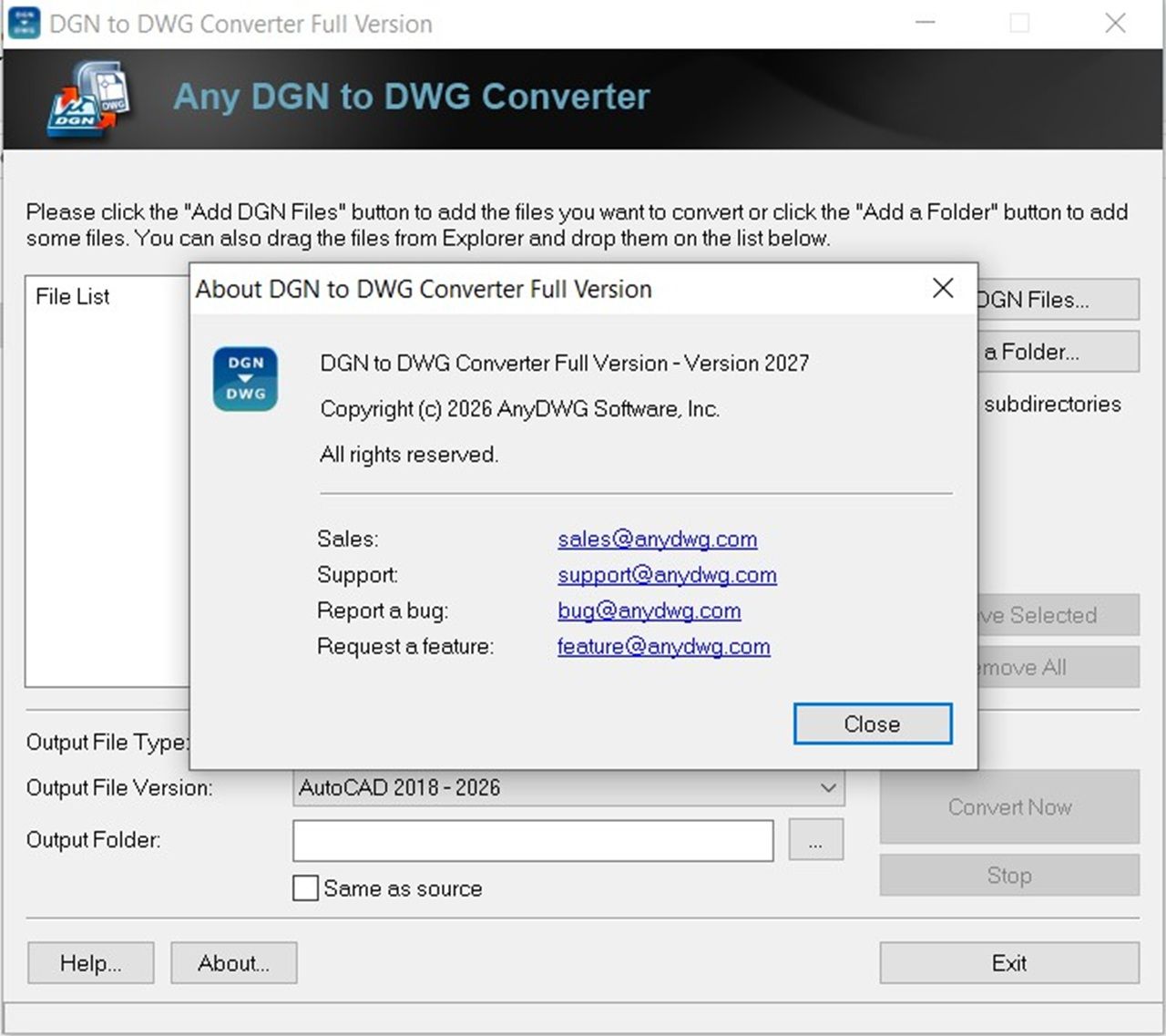Browse for output folder with ... button

point(815,839)
